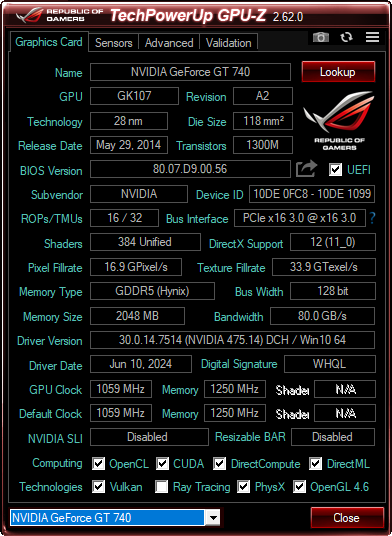This screenshot has height=536, width=392.
Task: Click the Memory Size value 2048 MB
Action: (x=137, y=316)
